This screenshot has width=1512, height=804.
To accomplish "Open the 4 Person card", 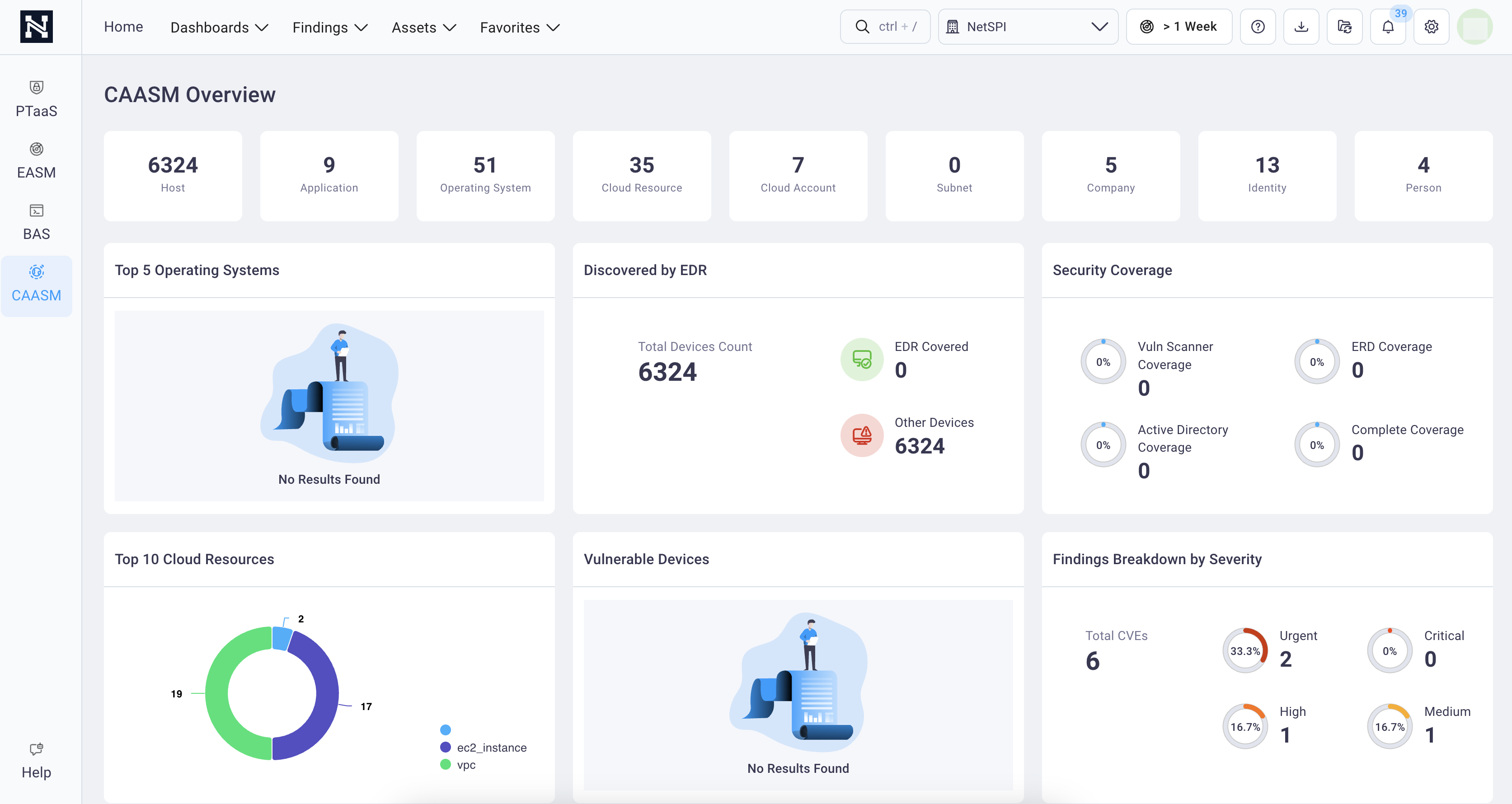I will point(1423,176).
